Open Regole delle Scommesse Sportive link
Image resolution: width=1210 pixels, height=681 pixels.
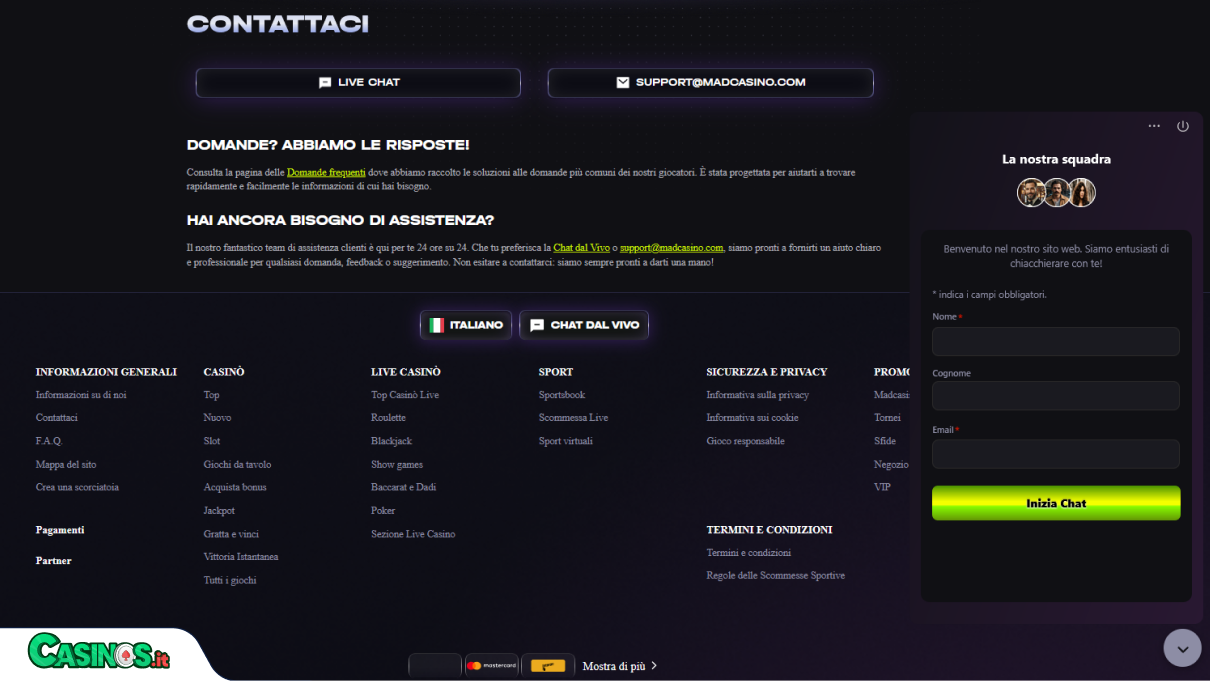[x=776, y=576]
